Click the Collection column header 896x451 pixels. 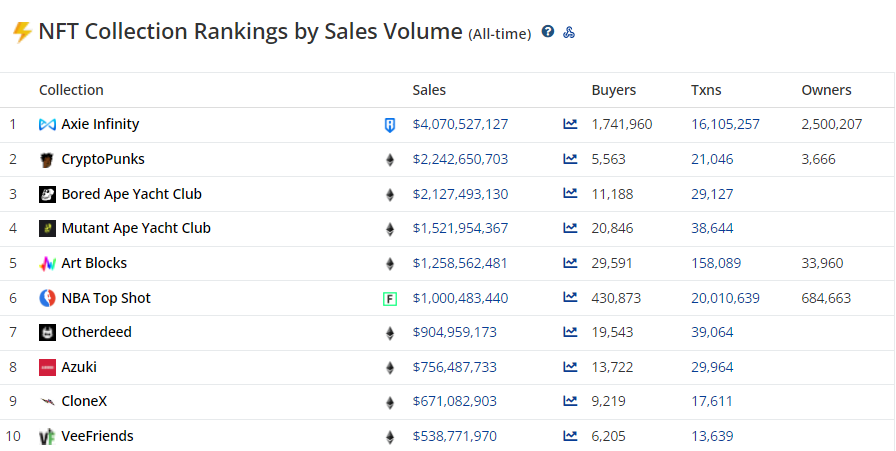[x=71, y=90]
